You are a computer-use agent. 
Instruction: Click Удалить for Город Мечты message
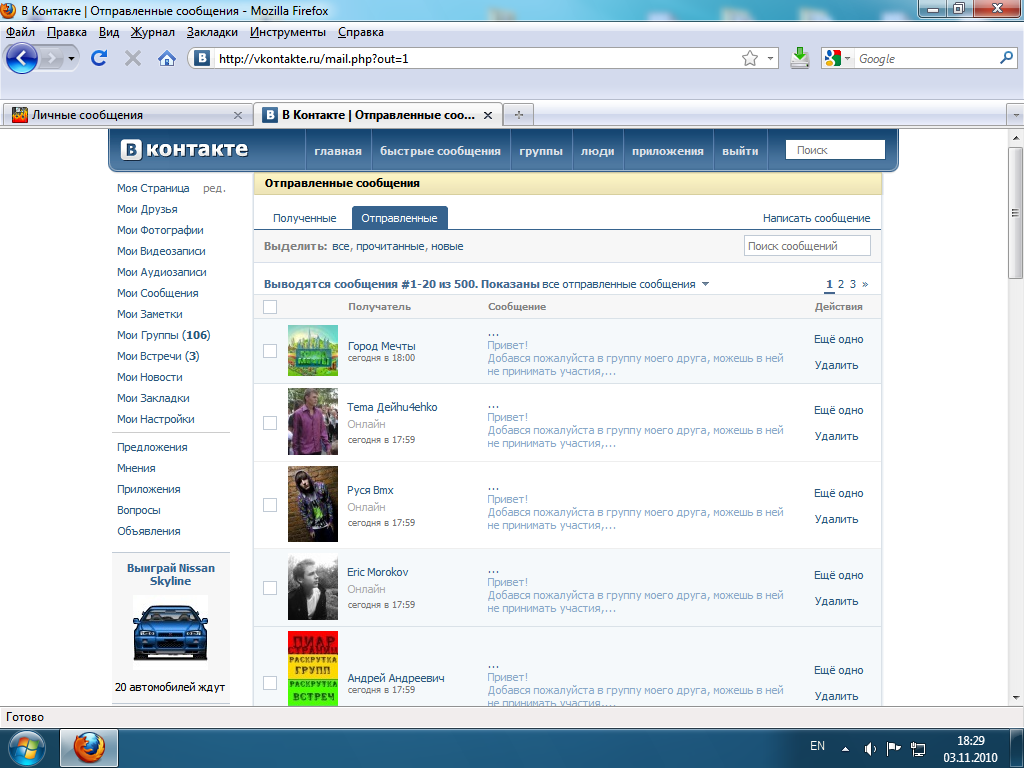[836, 365]
